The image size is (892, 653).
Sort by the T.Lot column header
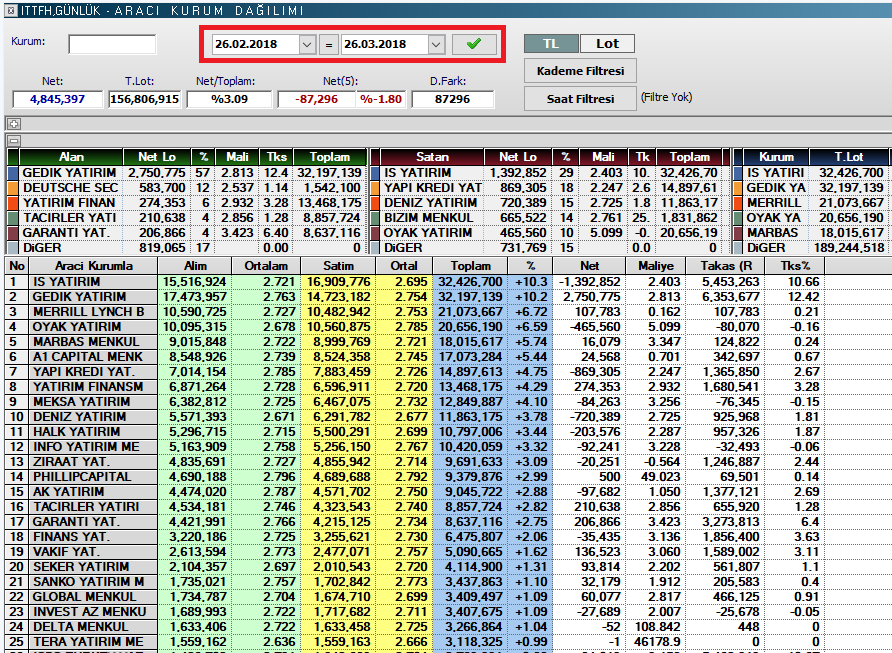848,157
